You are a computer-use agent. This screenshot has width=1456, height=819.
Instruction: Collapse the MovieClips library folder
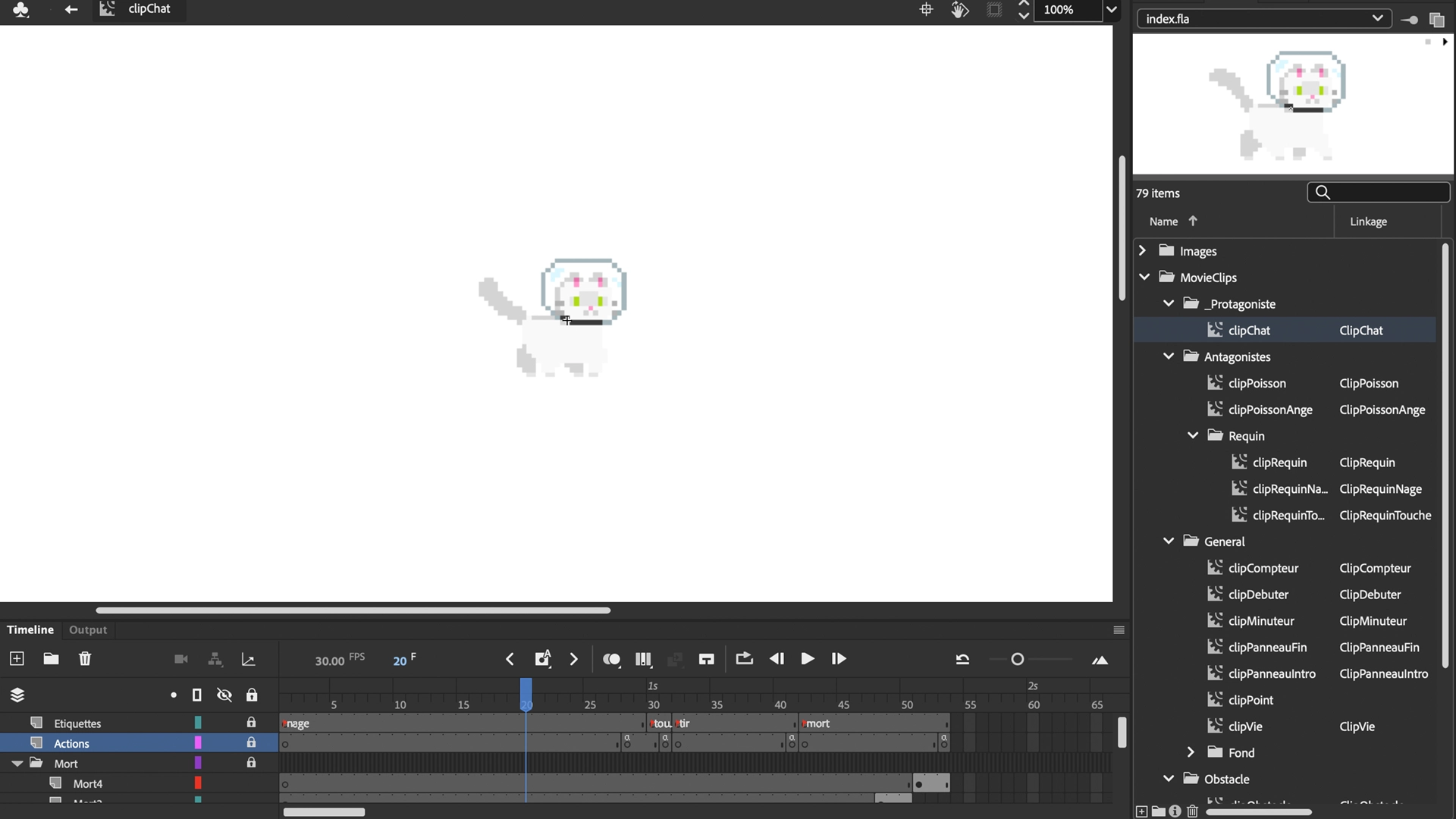point(1144,277)
